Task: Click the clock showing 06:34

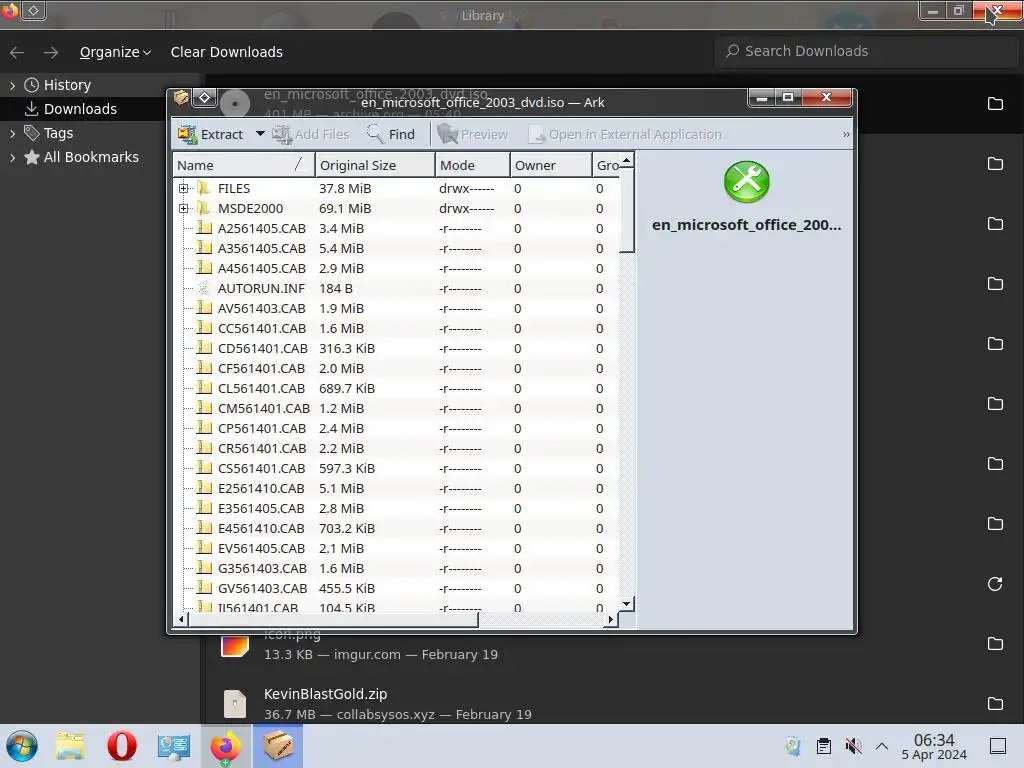Action: pyautogui.click(x=934, y=747)
